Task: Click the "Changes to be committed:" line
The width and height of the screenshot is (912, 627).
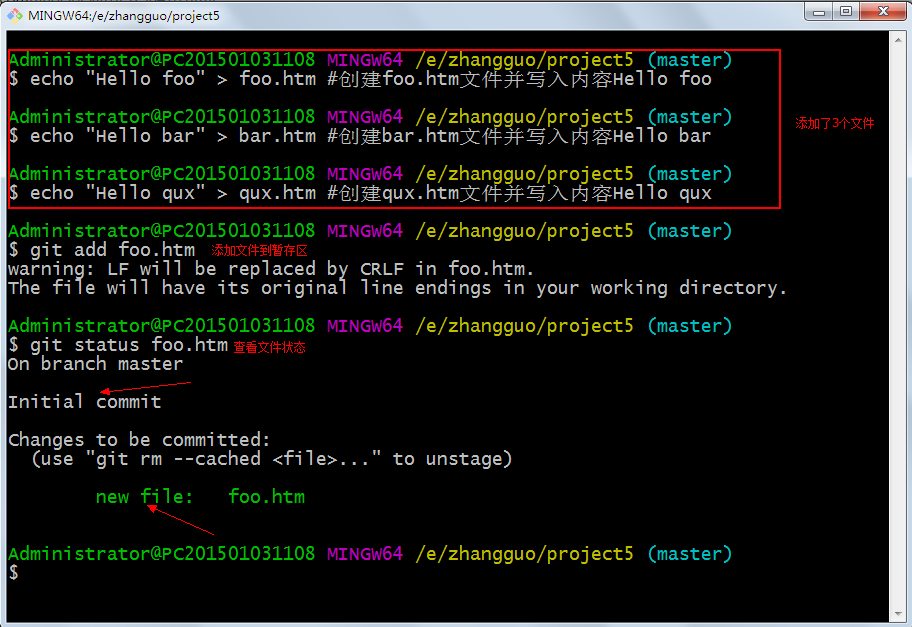Action: click(139, 440)
